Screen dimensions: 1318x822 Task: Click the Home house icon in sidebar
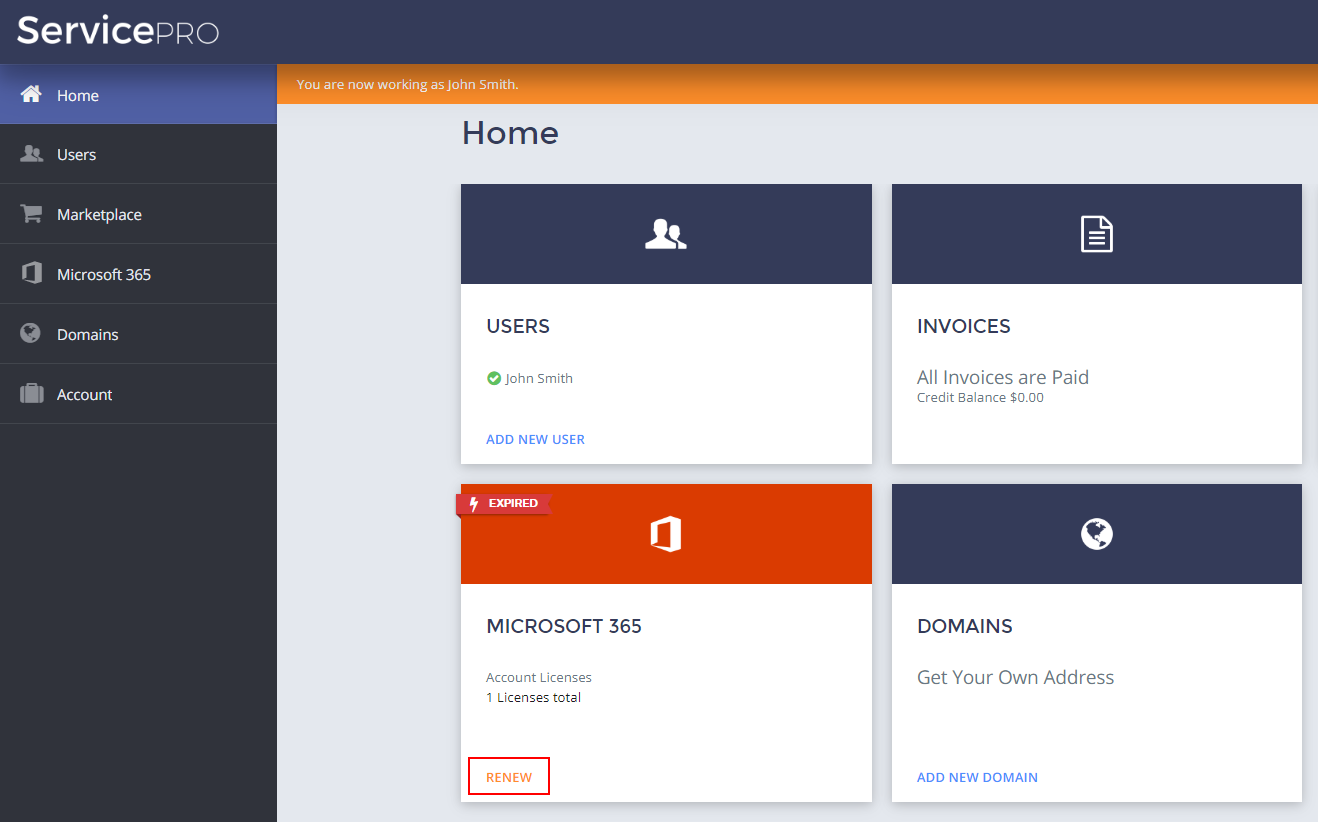tap(31, 95)
